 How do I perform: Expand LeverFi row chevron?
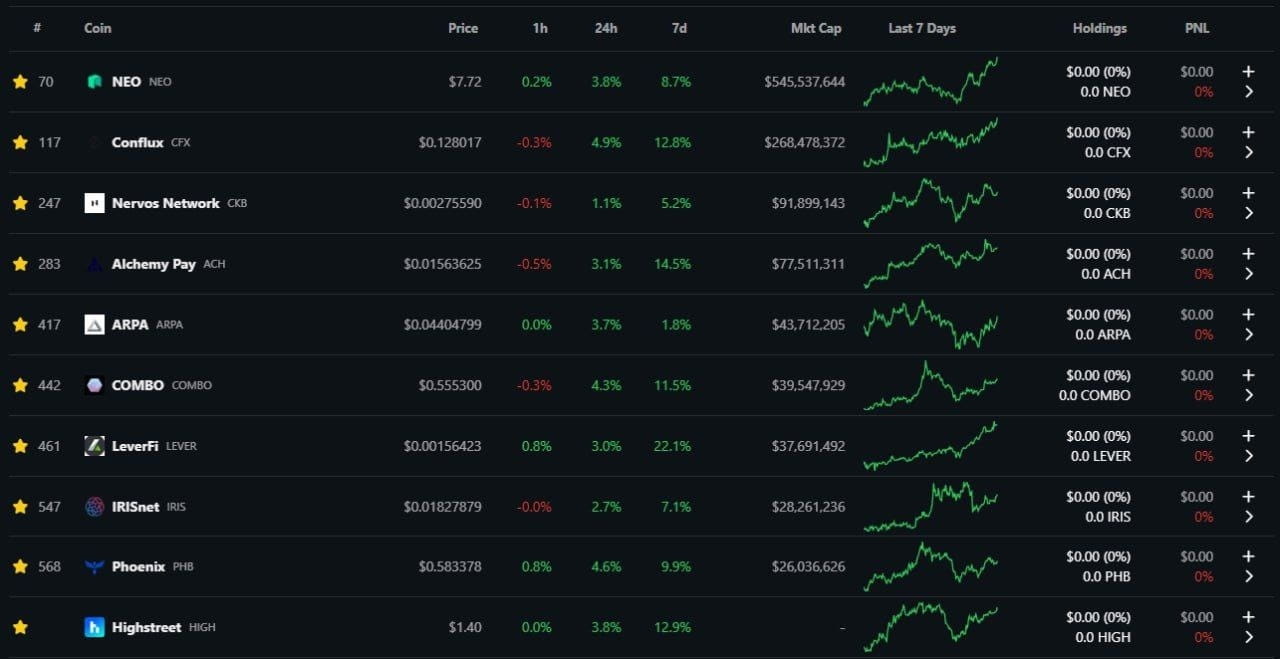tap(1249, 456)
